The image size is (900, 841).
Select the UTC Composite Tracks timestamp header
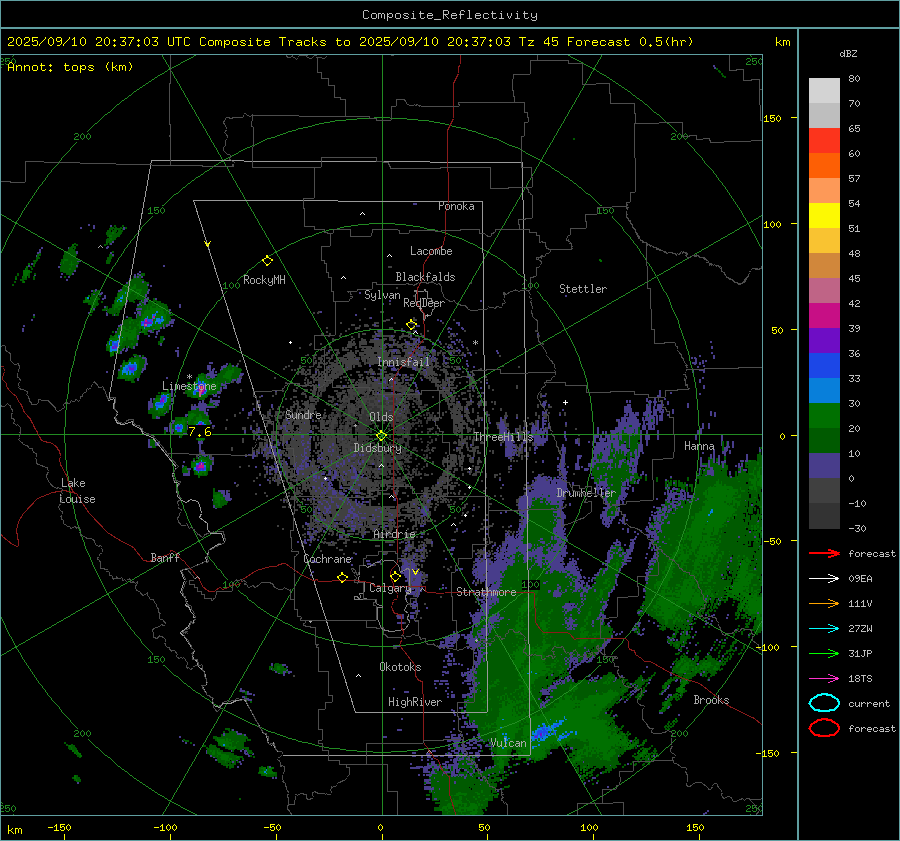point(350,42)
